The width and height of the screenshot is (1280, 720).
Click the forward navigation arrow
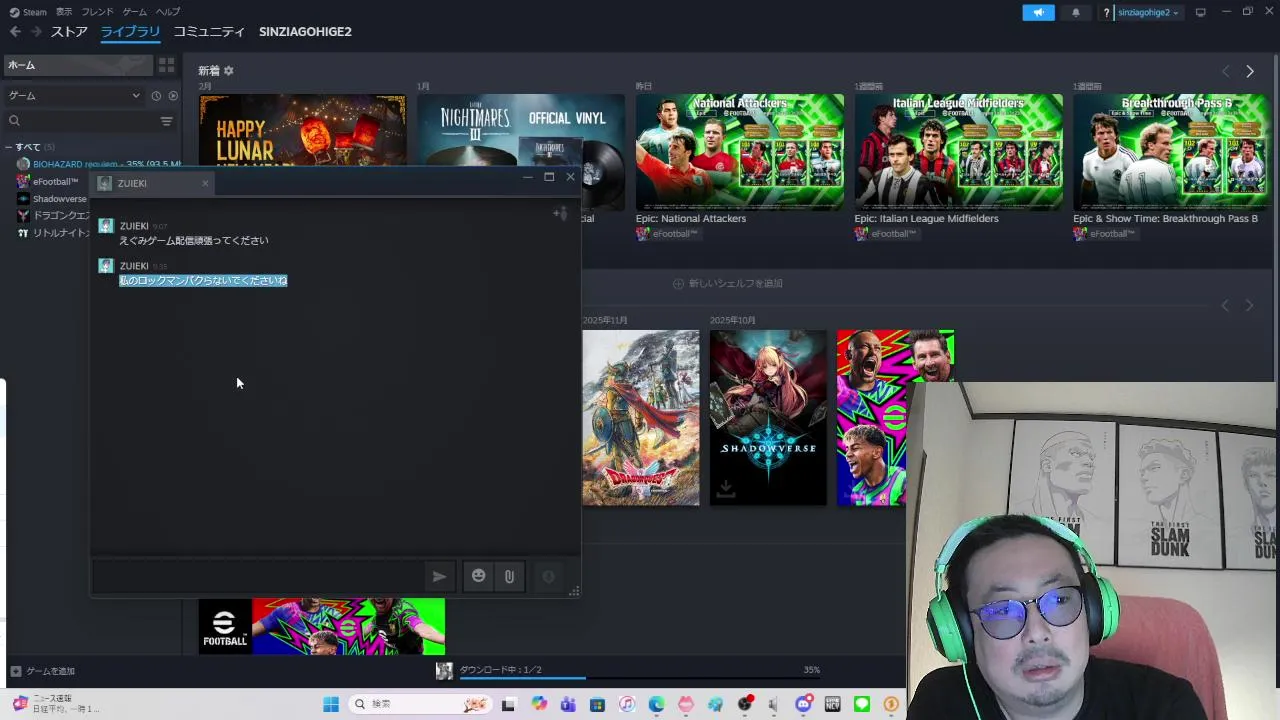(36, 32)
